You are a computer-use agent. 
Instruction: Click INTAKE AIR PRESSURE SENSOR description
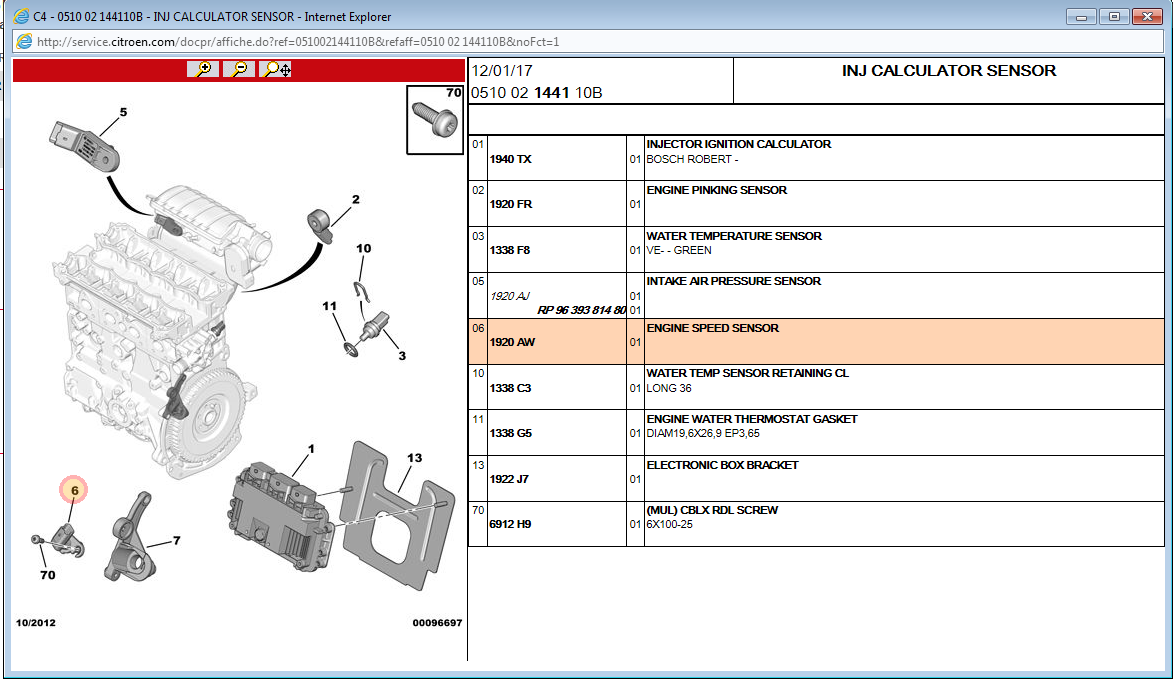tap(733, 281)
